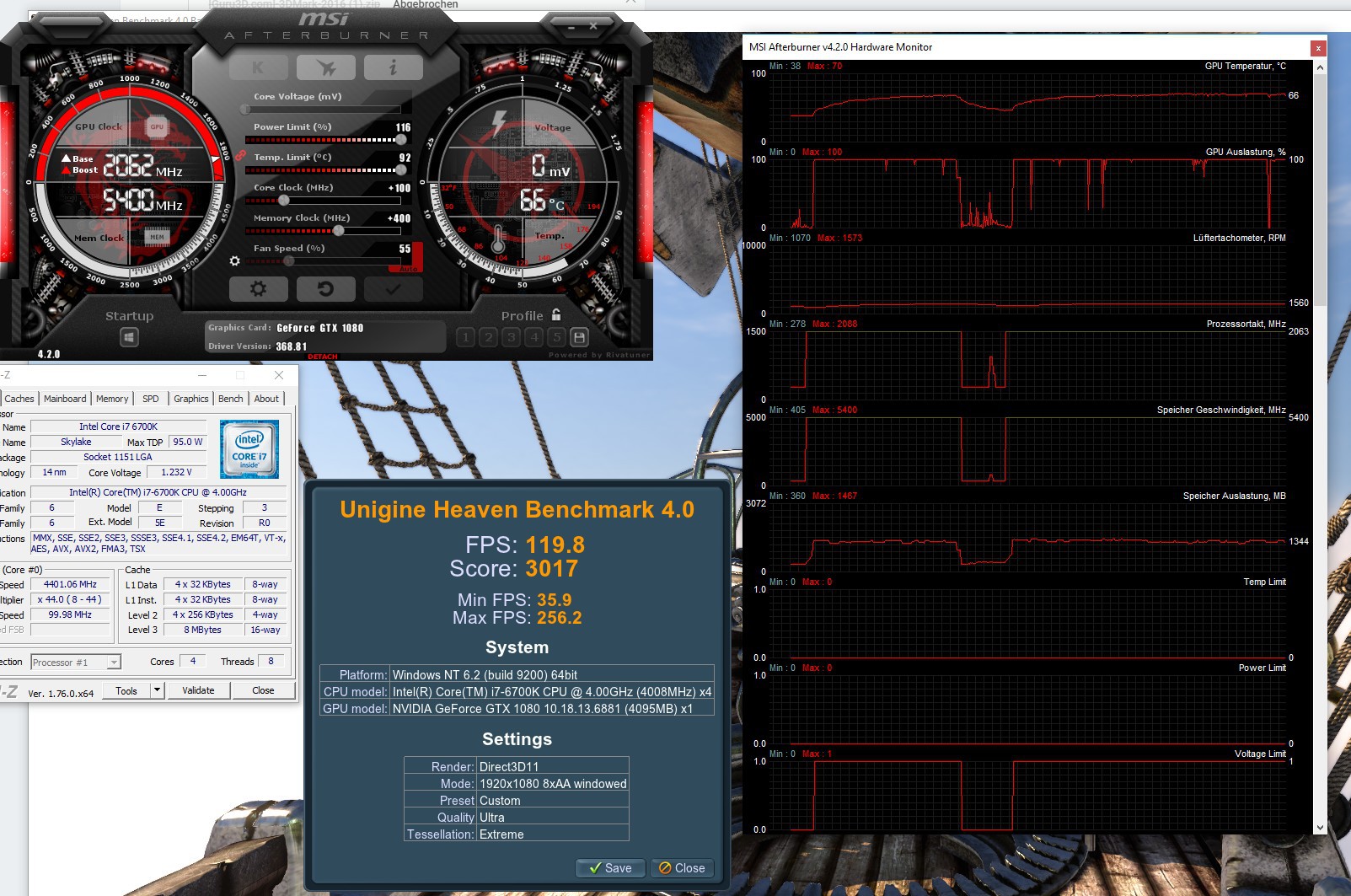Click the GeForce GTX 1080 card name
Screen dimensions: 1351x896
tap(320, 328)
